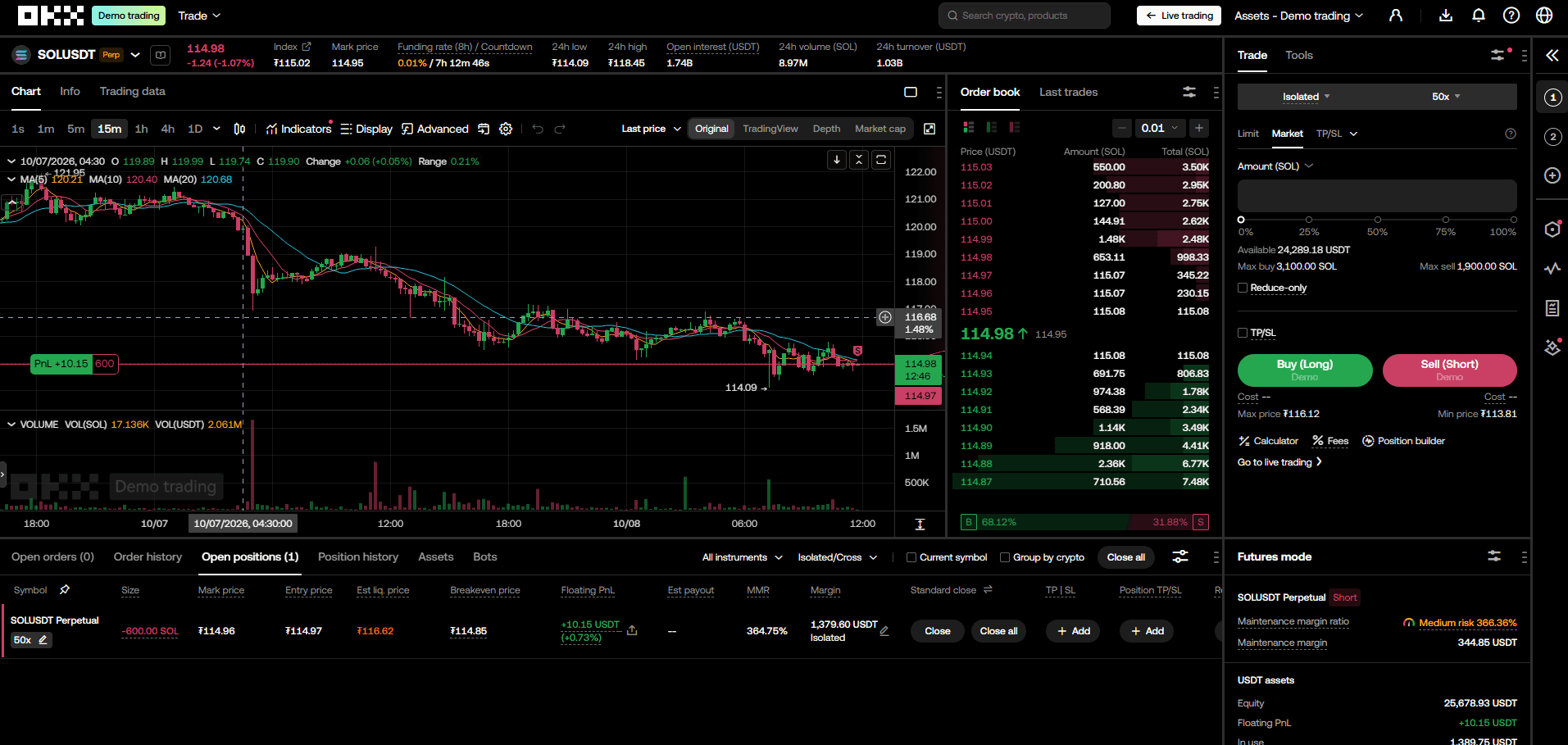Toggle the standard close swap icon

coord(988,589)
